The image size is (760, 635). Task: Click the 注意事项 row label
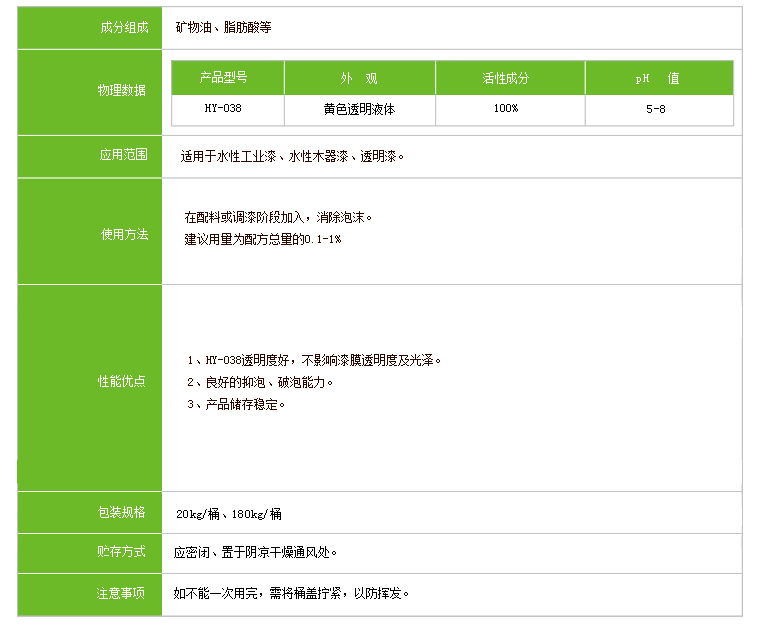point(121,593)
